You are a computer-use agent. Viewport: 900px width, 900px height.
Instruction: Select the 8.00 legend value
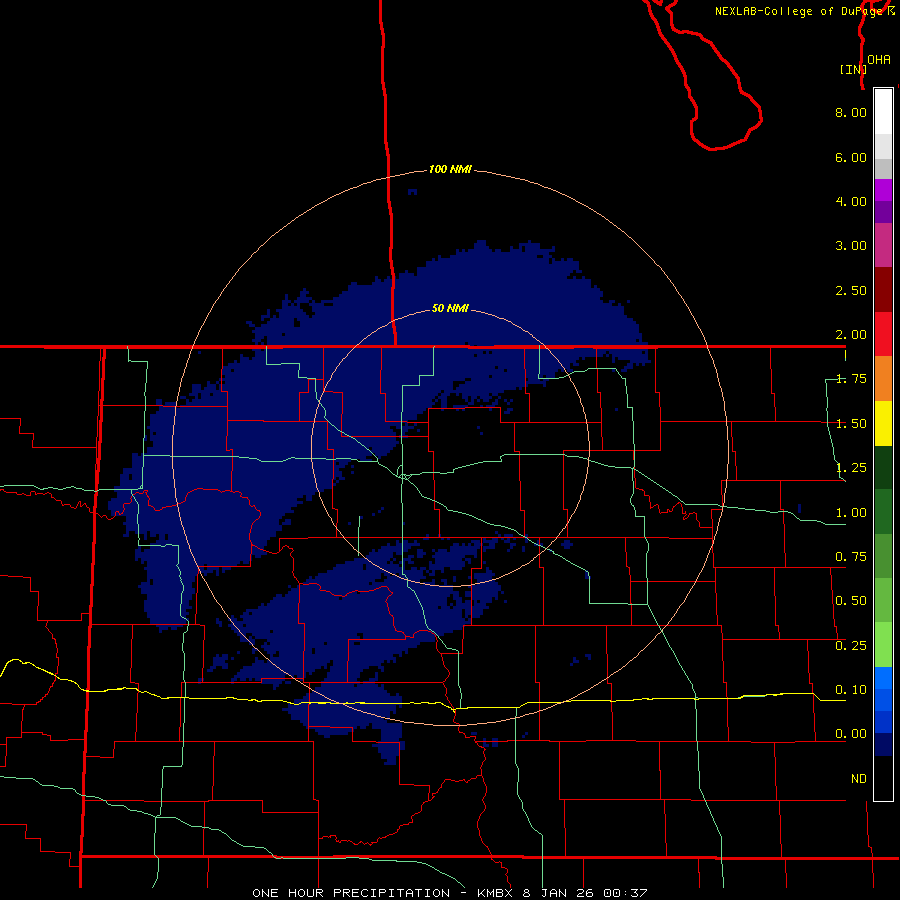point(851,112)
